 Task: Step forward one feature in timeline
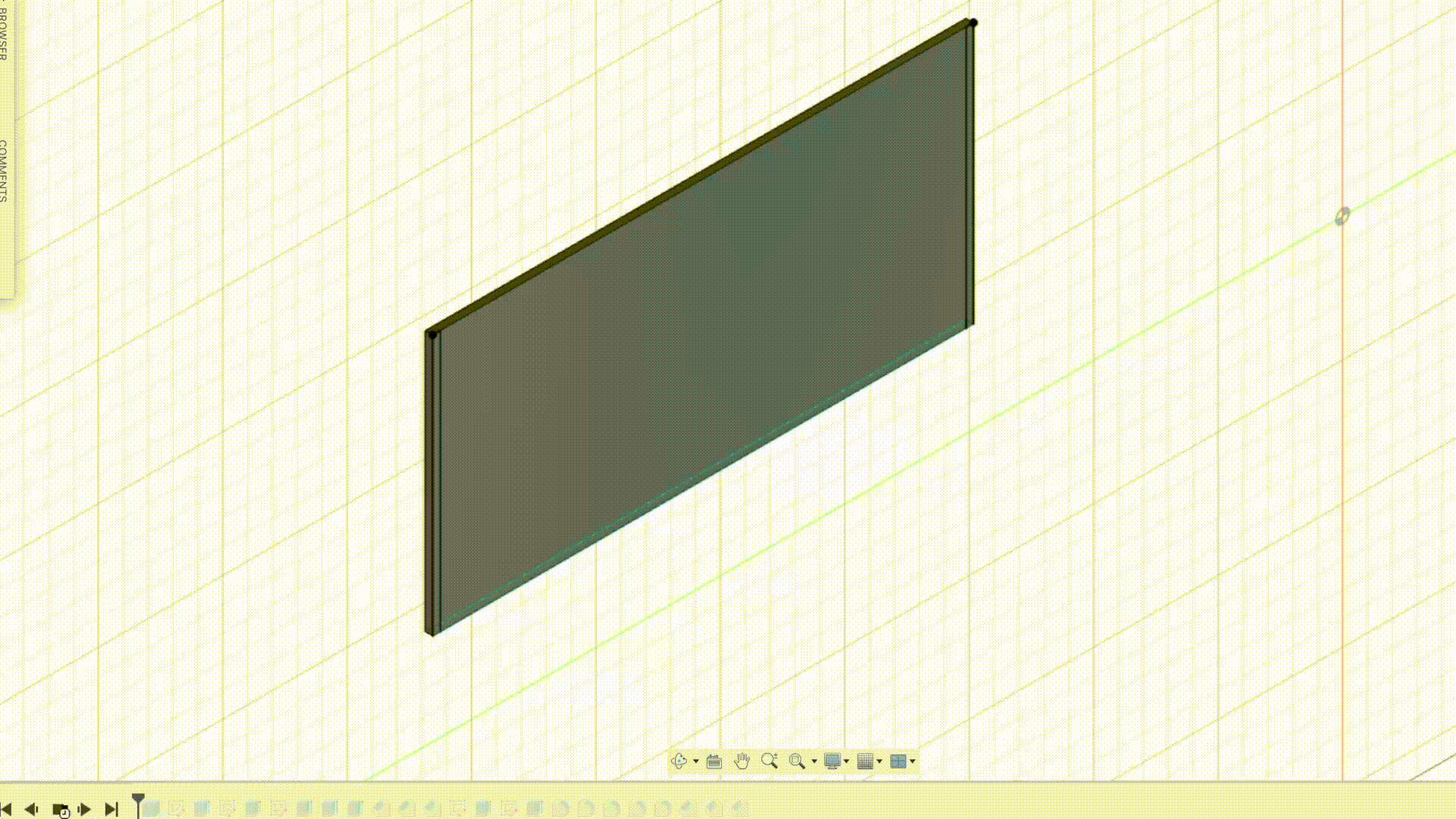pyautogui.click(x=85, y=809)
